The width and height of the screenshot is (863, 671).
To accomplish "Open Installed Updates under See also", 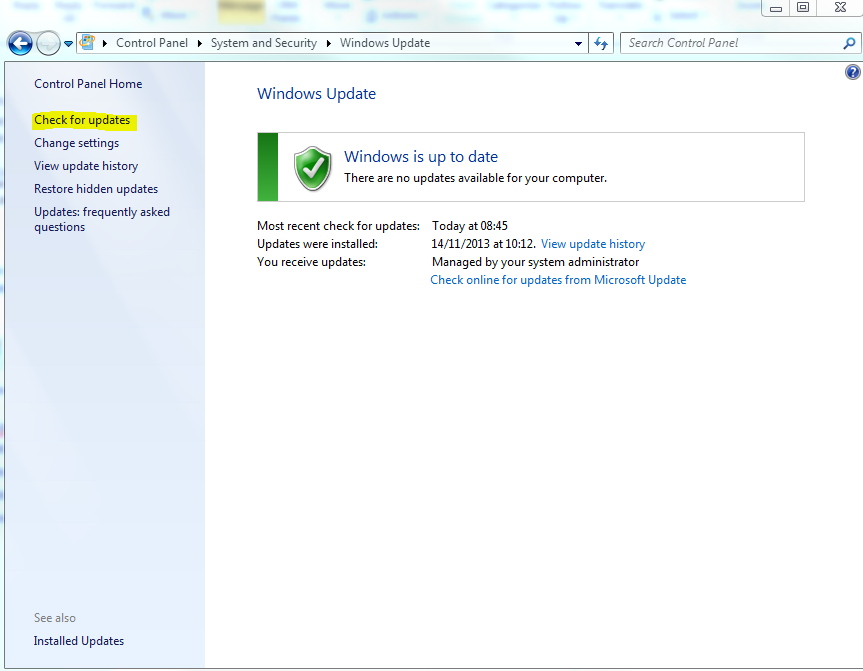I will 79,641.
